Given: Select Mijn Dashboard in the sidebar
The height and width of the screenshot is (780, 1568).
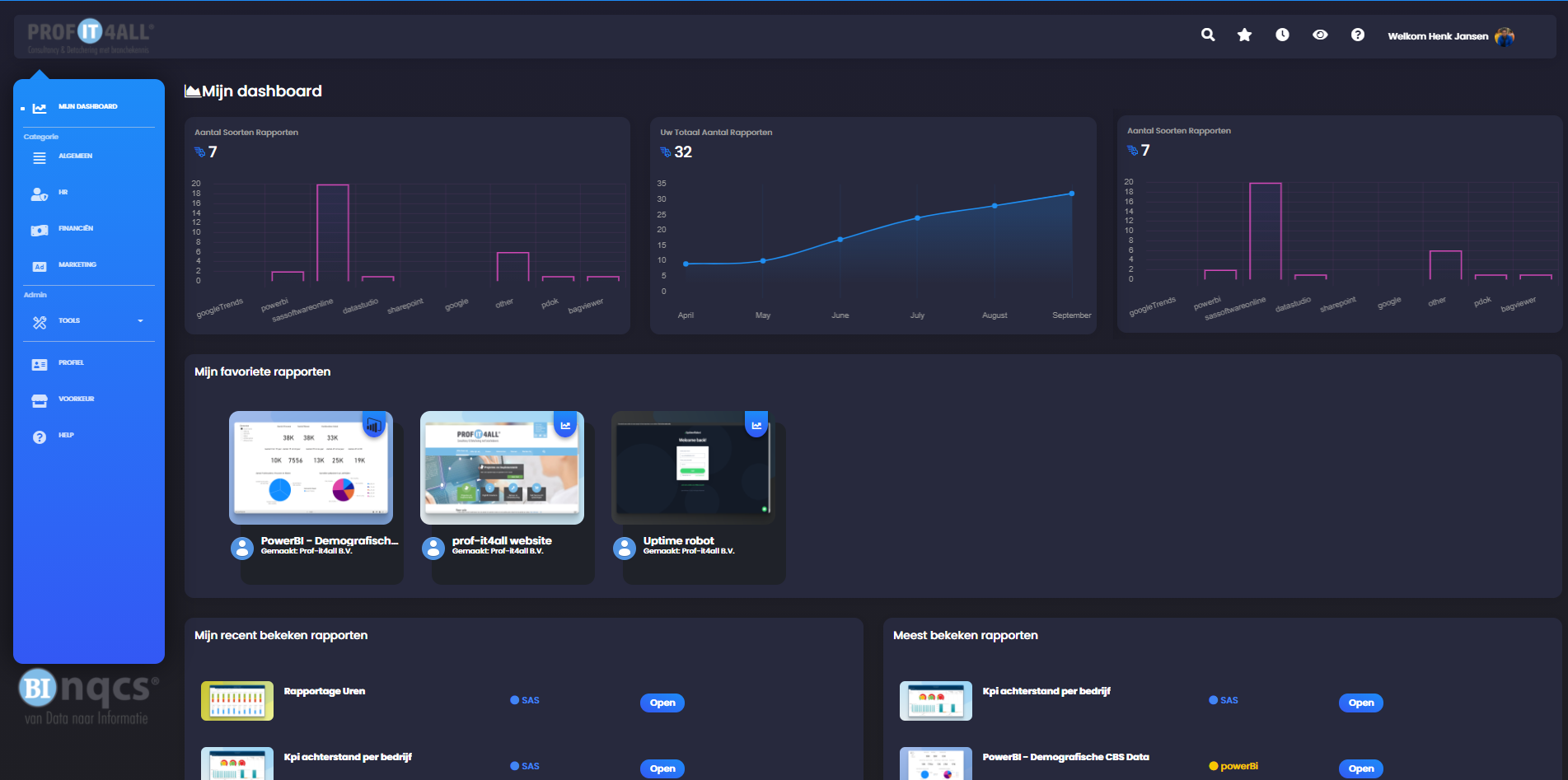Looking at the screenshot, I should click(87, 107).
